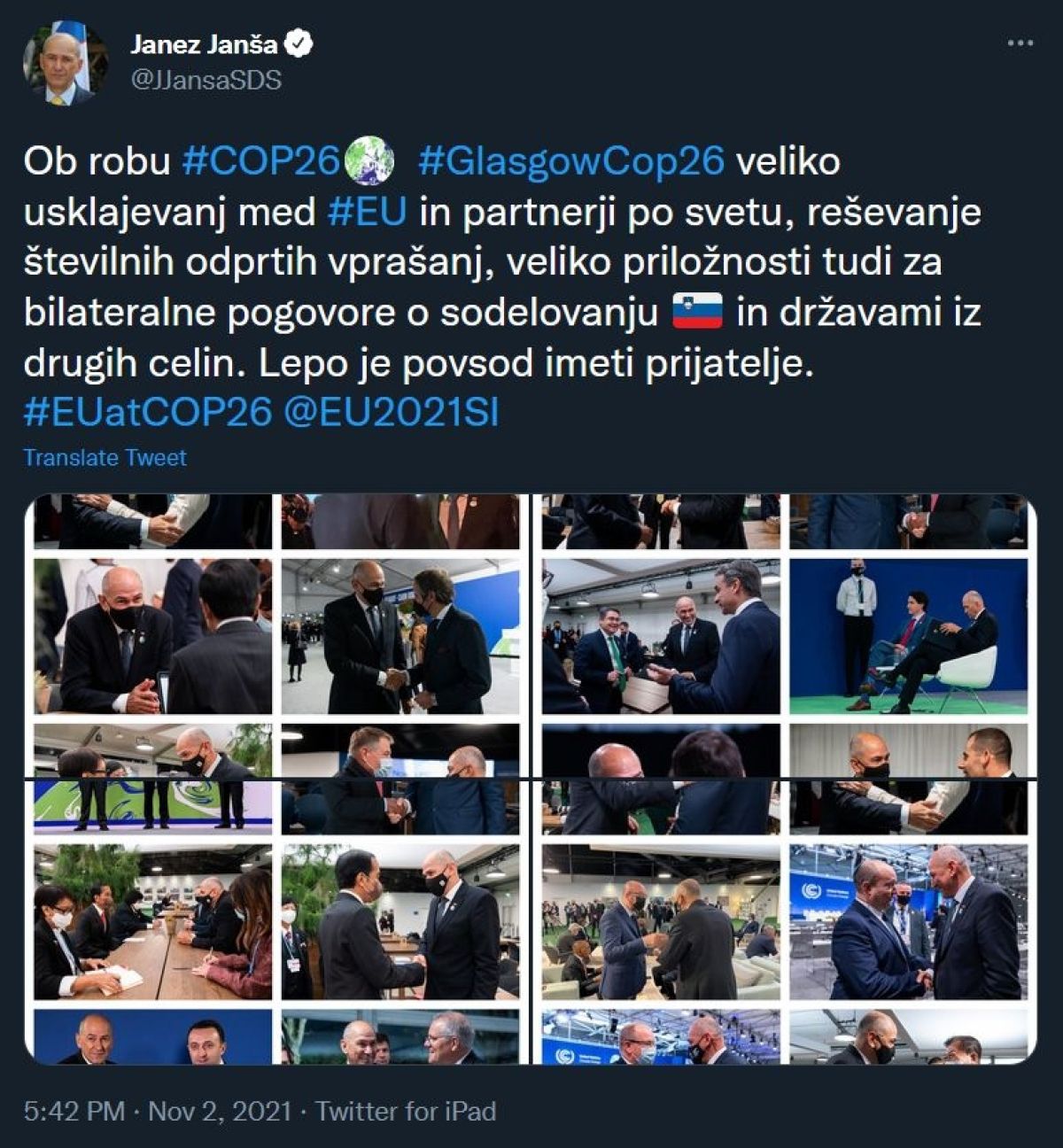Visit the @EU2021SI mention
The height and width of the screenshot is (1148, 1063).
(390, 414)
